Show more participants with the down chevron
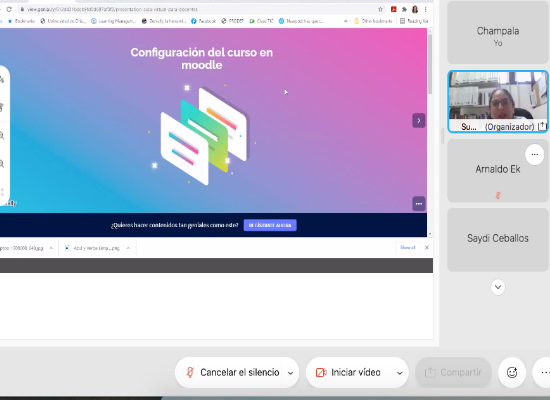The height and width of the screenshot is (400, 550). pos(498,287)
